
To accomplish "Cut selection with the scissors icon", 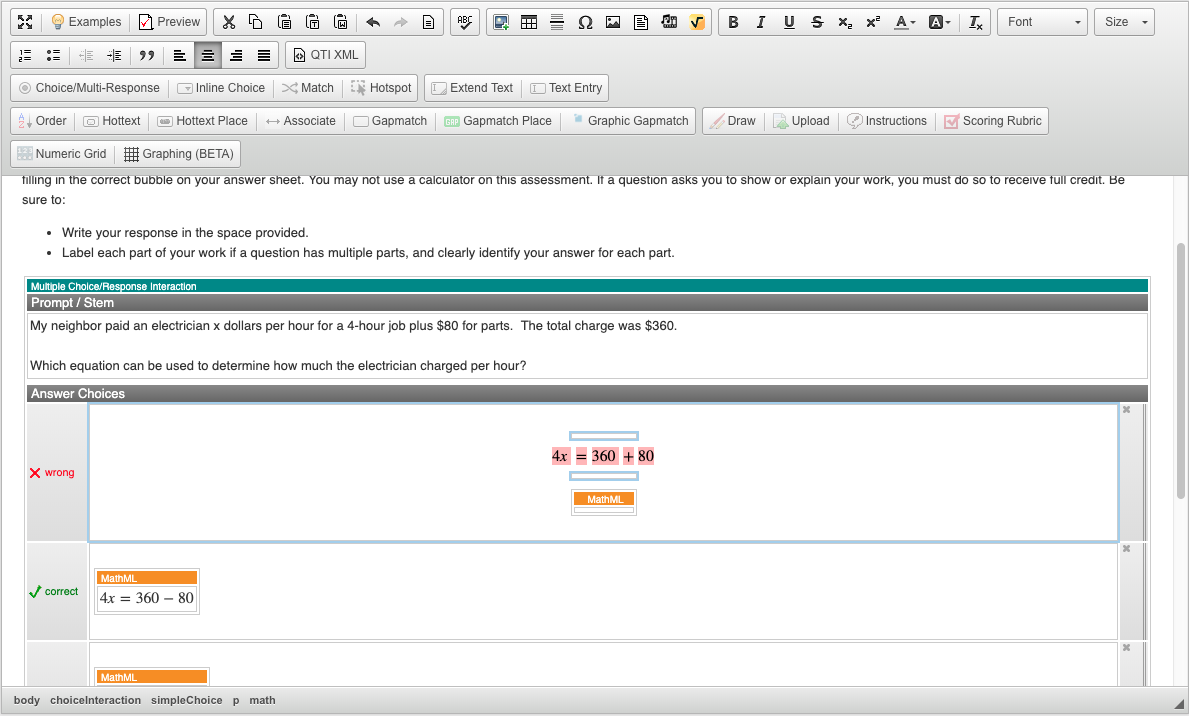I will tap(228, 22).
